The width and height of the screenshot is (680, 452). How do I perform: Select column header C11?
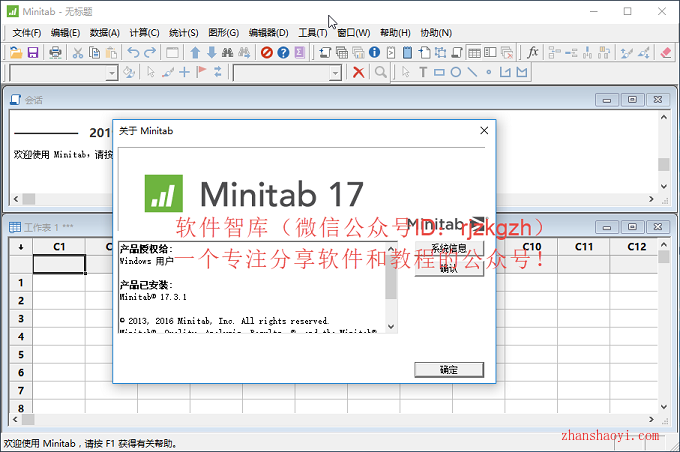click(x=584, y=247)
